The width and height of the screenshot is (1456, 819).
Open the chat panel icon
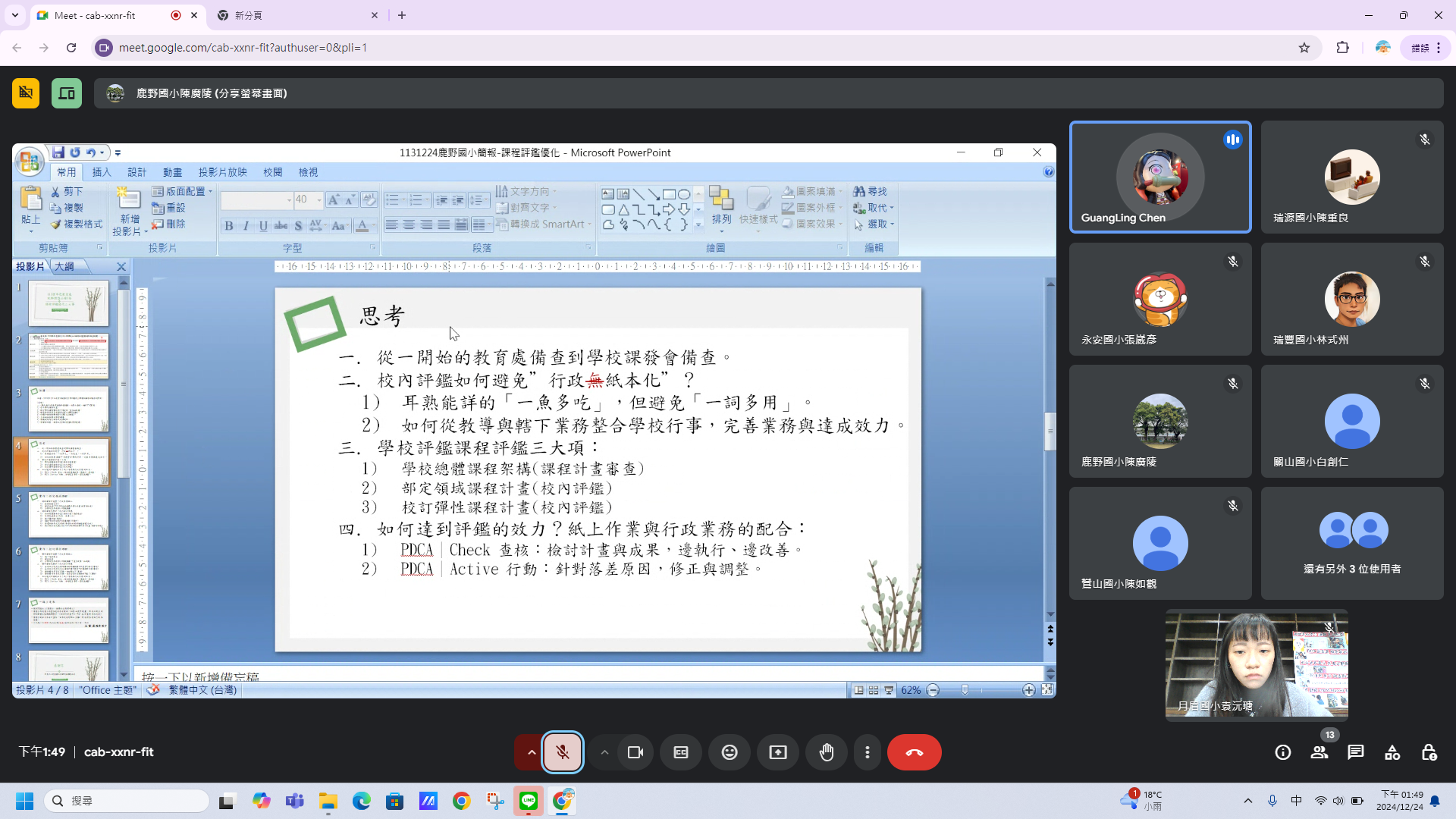[x=1356, y=752]
